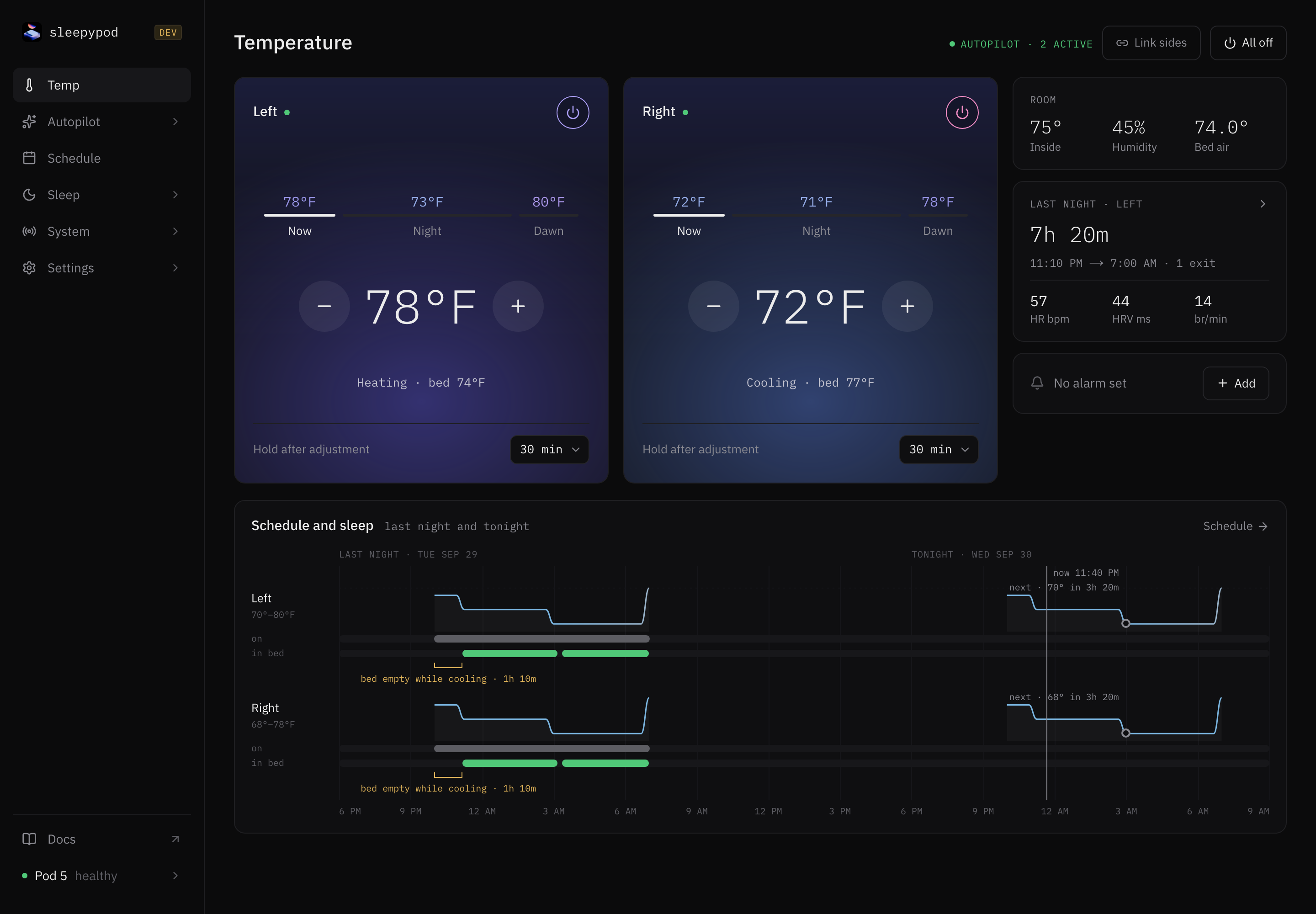Select Left side Night 73°F tab
This screenshot has height=914, width=1316.
[x=427, y=216]
